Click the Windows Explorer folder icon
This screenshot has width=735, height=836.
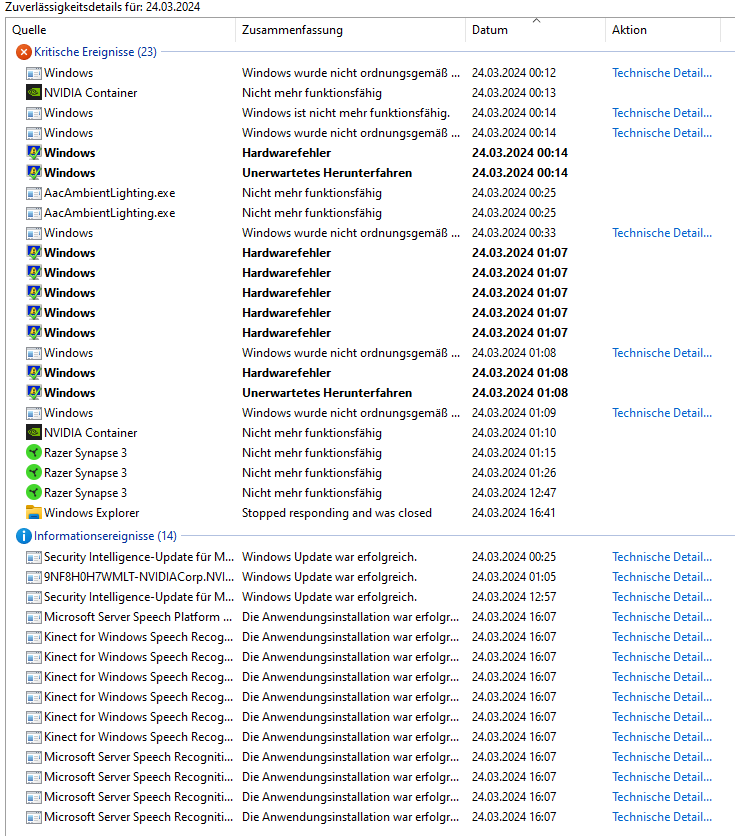point(34,512)
